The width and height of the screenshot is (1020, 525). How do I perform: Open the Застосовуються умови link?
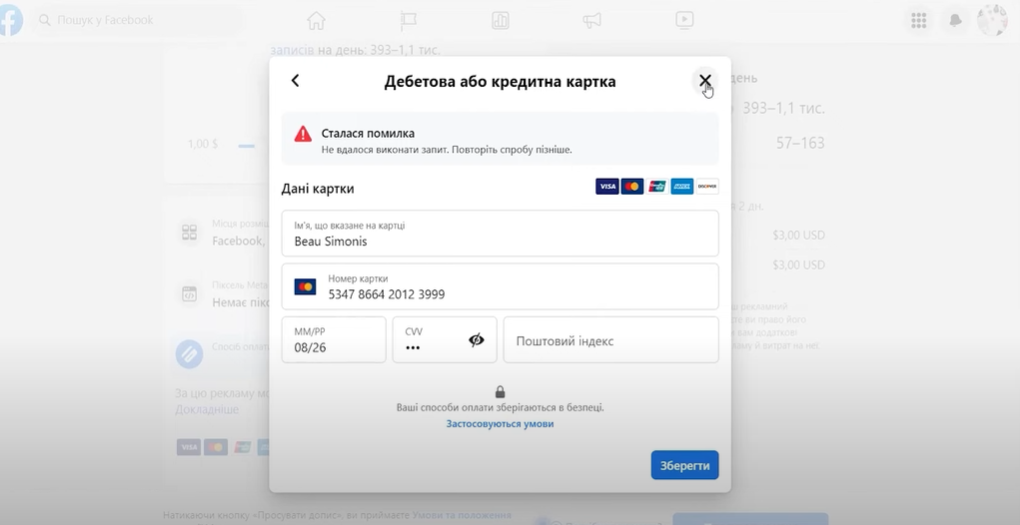[500, 424]
